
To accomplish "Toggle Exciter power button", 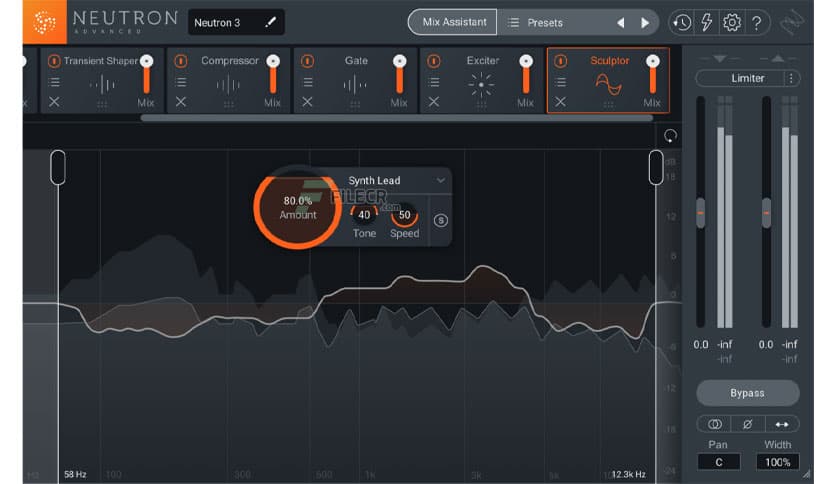I will coord(434,61).
